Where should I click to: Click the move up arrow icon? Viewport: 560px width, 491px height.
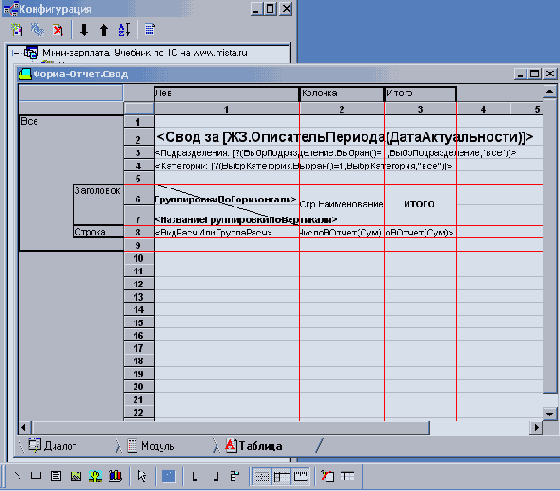tap(104, 30)
